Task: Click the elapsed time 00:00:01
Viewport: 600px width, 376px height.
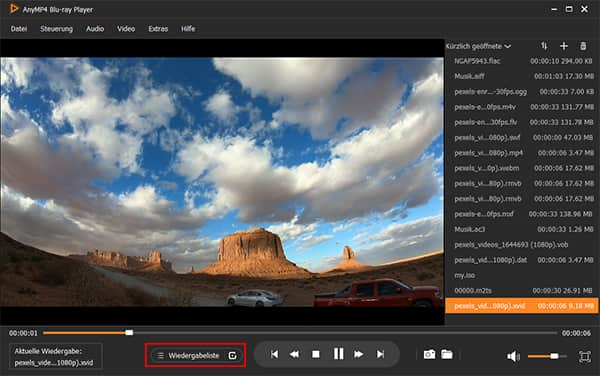Action: pos(23,333)
